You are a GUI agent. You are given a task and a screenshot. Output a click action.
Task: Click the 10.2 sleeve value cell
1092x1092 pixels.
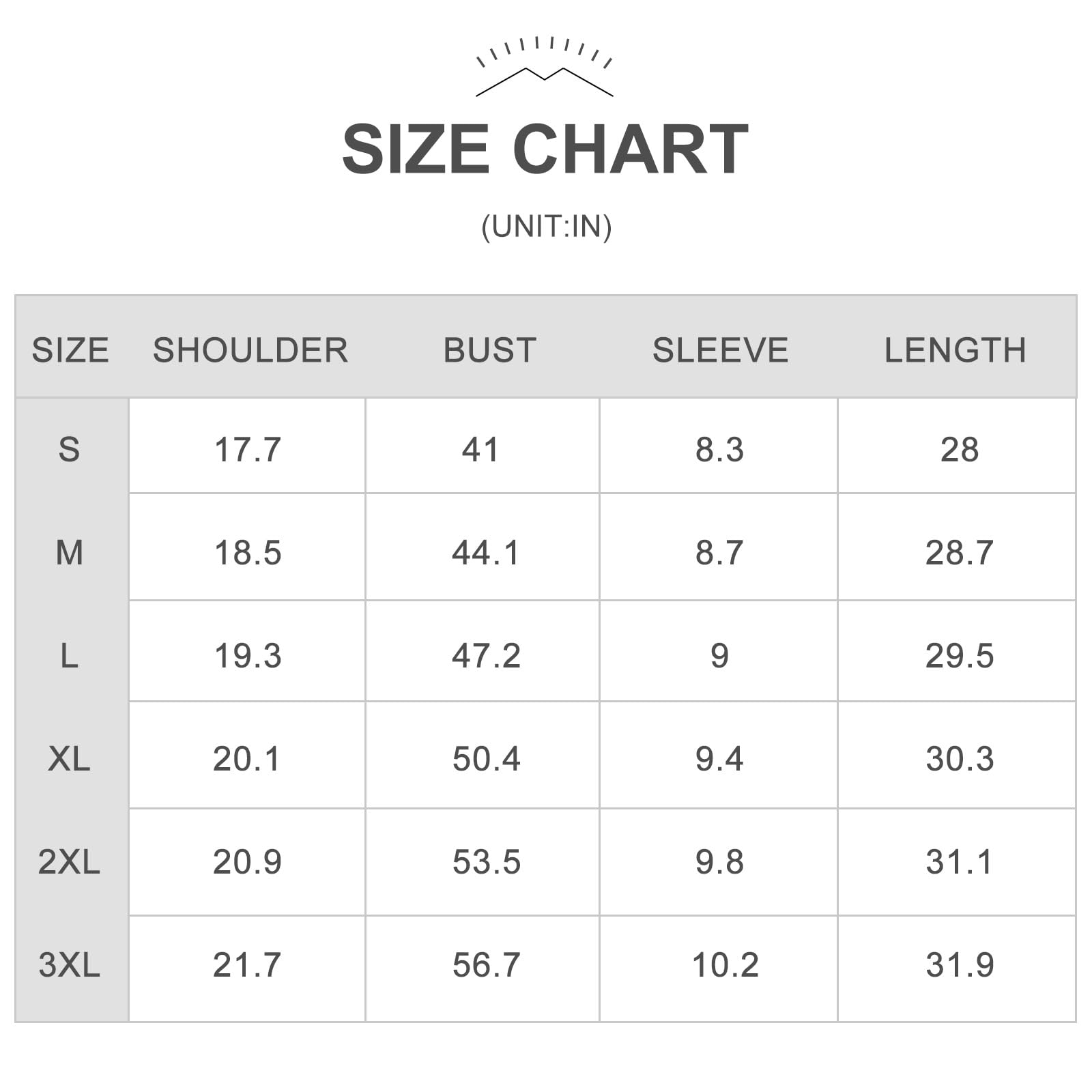tap(719, 969)
